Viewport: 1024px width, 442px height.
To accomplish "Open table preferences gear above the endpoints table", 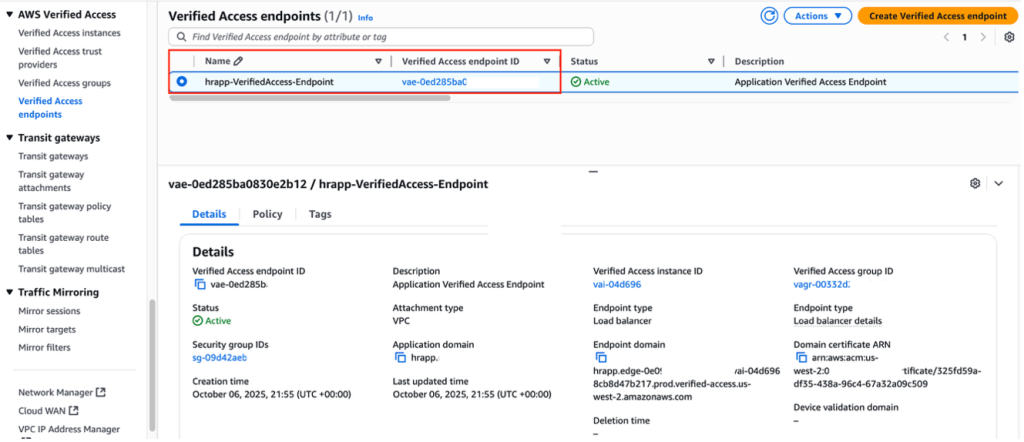I will coord(1009,37).
